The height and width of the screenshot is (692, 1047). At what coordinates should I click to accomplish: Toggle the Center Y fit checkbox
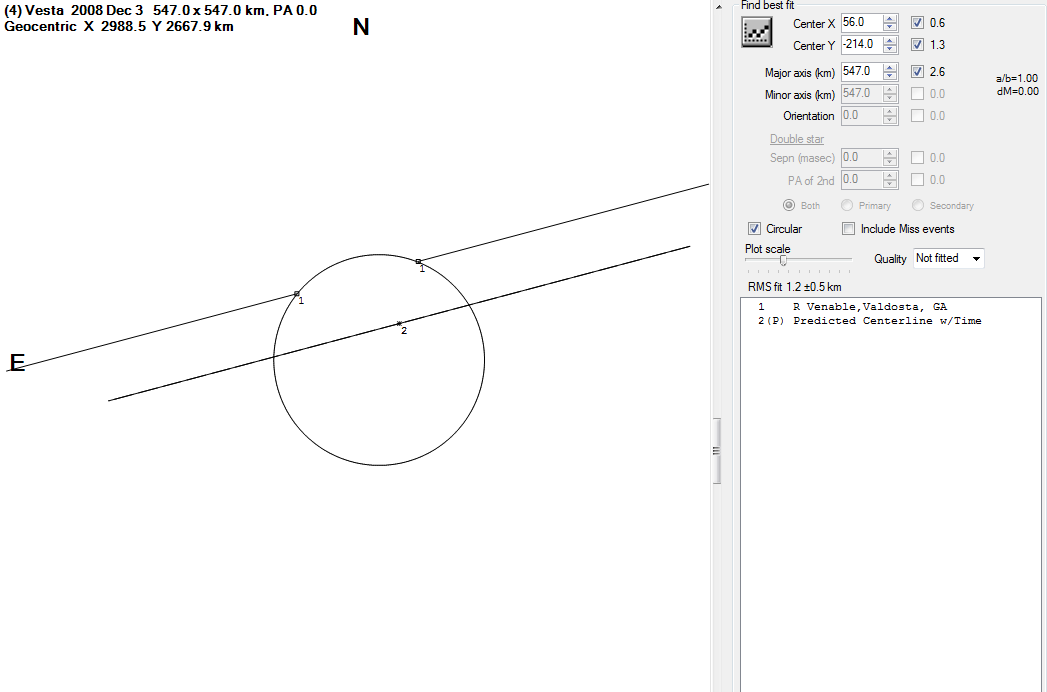pyautogui.click(x=917, y=45)
